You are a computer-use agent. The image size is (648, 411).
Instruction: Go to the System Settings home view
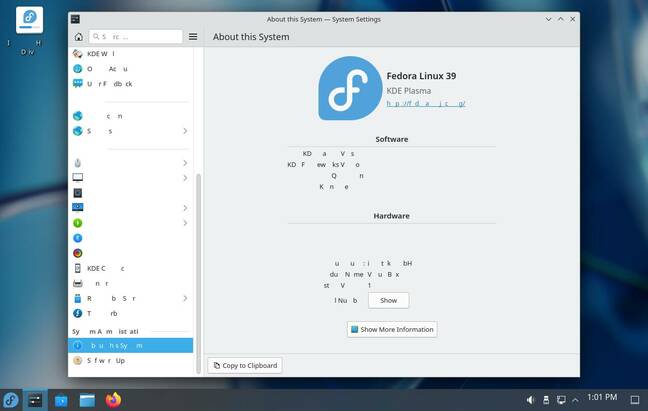(x=79, y=37)
